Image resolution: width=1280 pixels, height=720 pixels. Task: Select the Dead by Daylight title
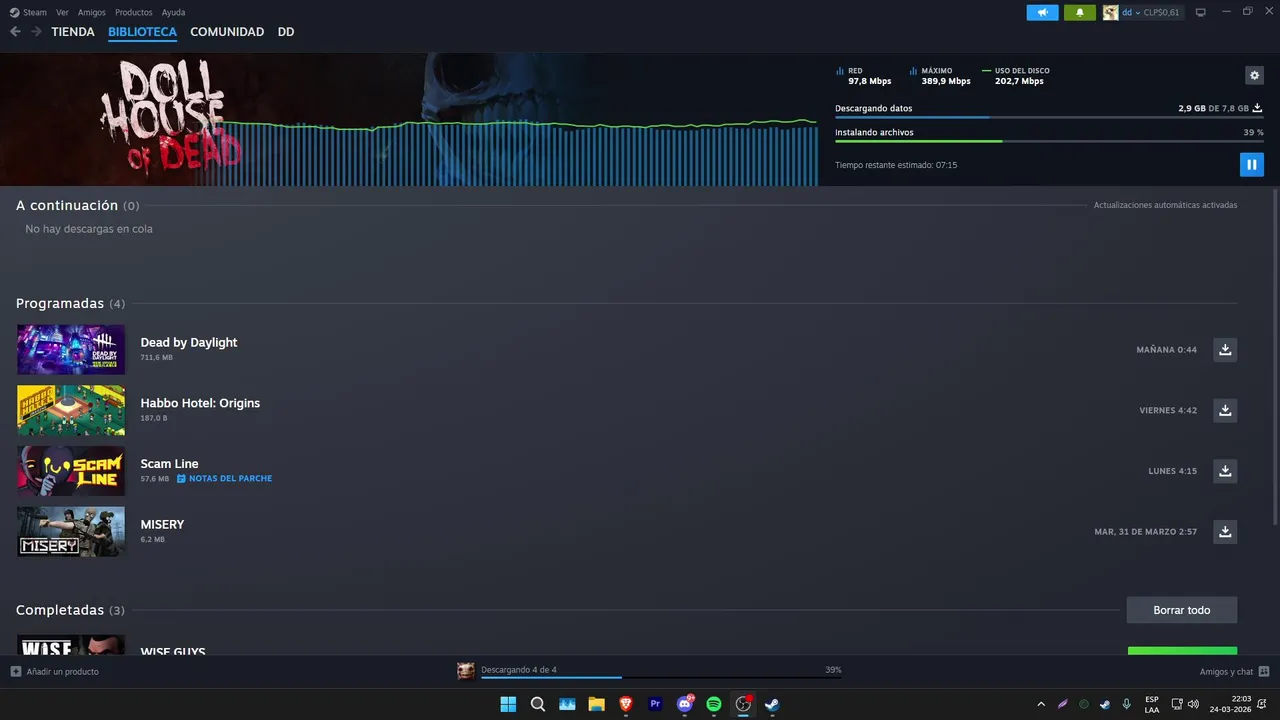point(189,342)
